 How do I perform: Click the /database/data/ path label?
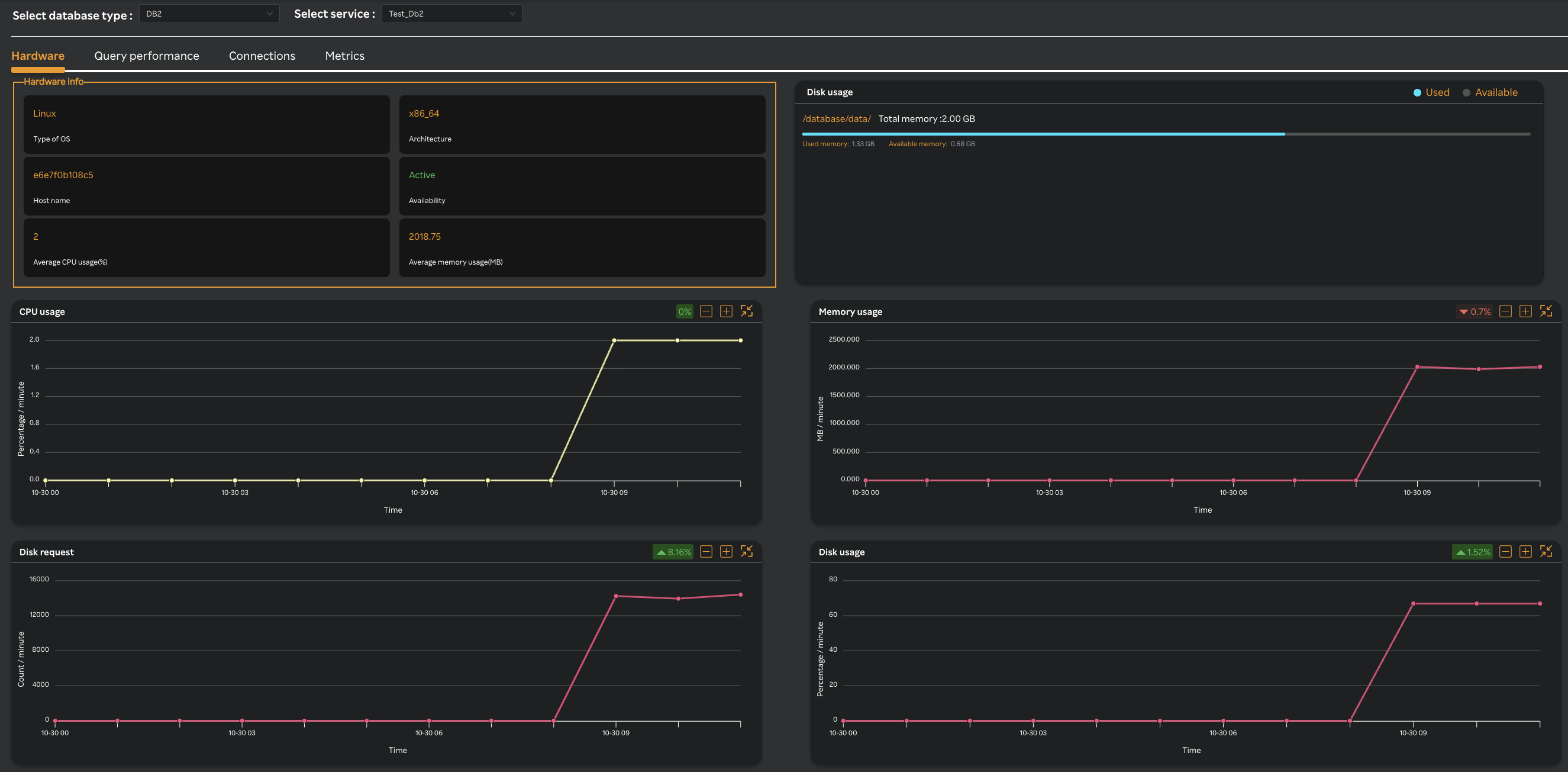[x=836, y=119]
